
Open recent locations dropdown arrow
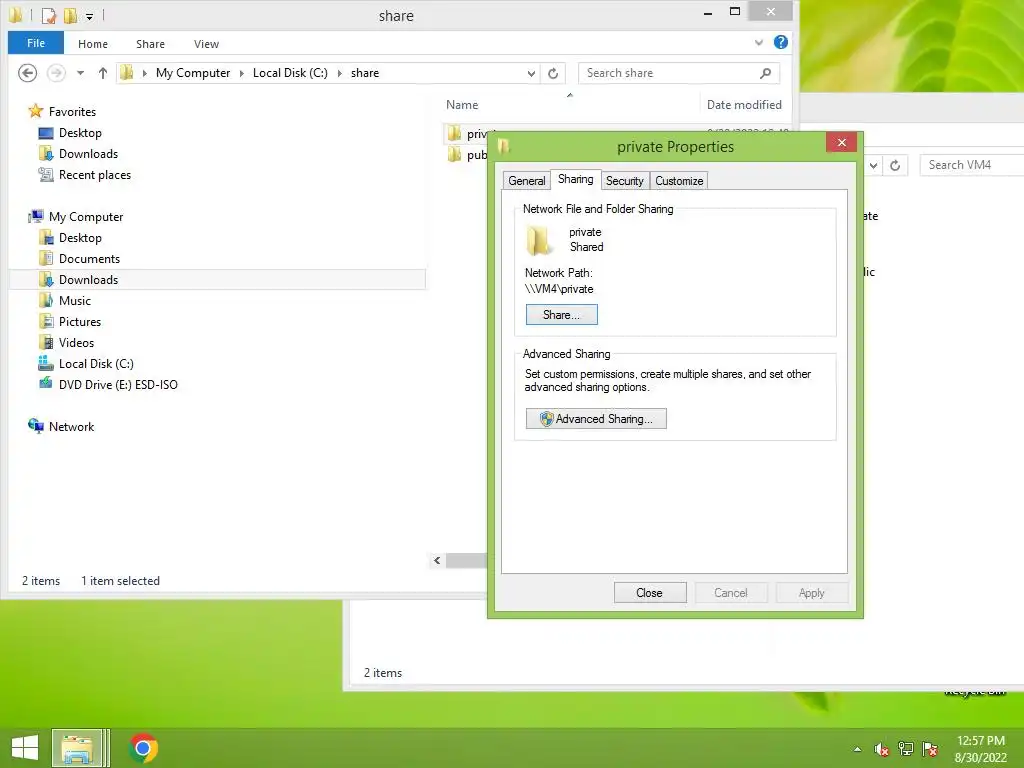(x=80, y=73)
